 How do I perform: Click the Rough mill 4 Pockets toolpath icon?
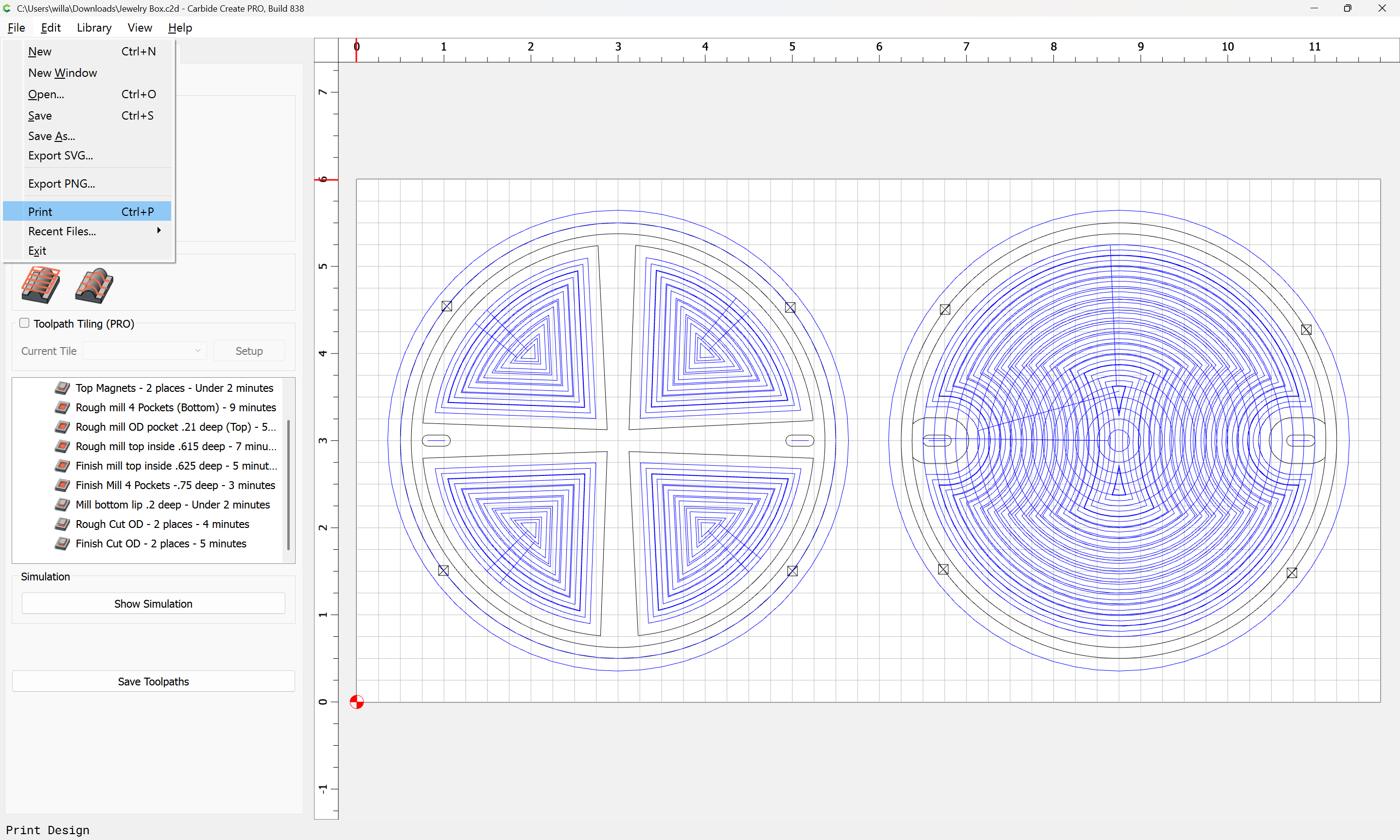pyautogui.click(x=62, y=407)
